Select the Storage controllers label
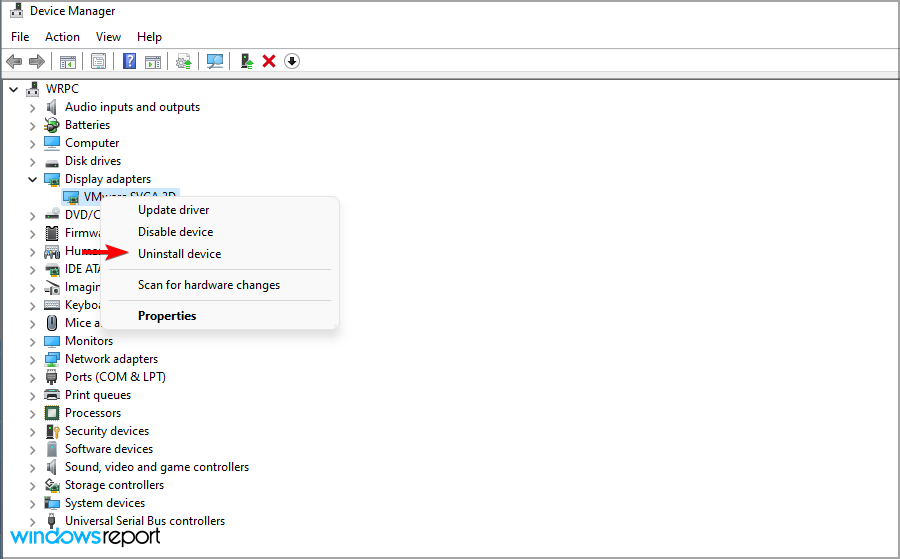This screenshot has height=559, width=900. pyautogui.click(x=114, y=485)
